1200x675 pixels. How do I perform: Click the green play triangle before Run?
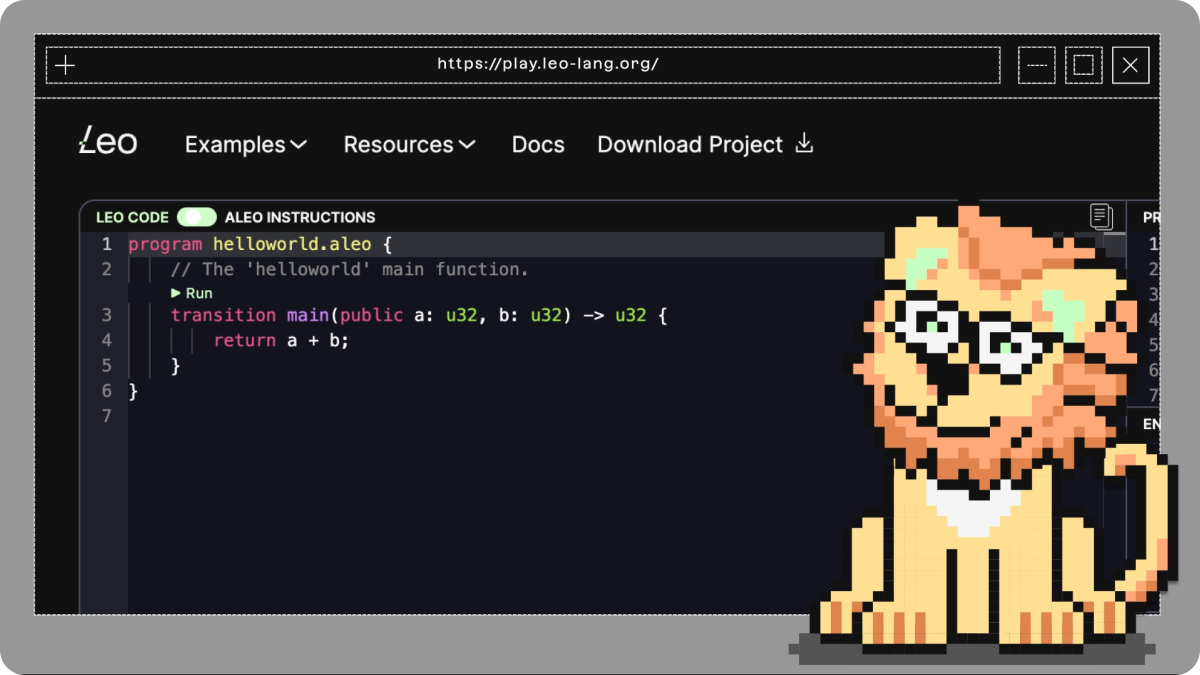pos(176,293)
